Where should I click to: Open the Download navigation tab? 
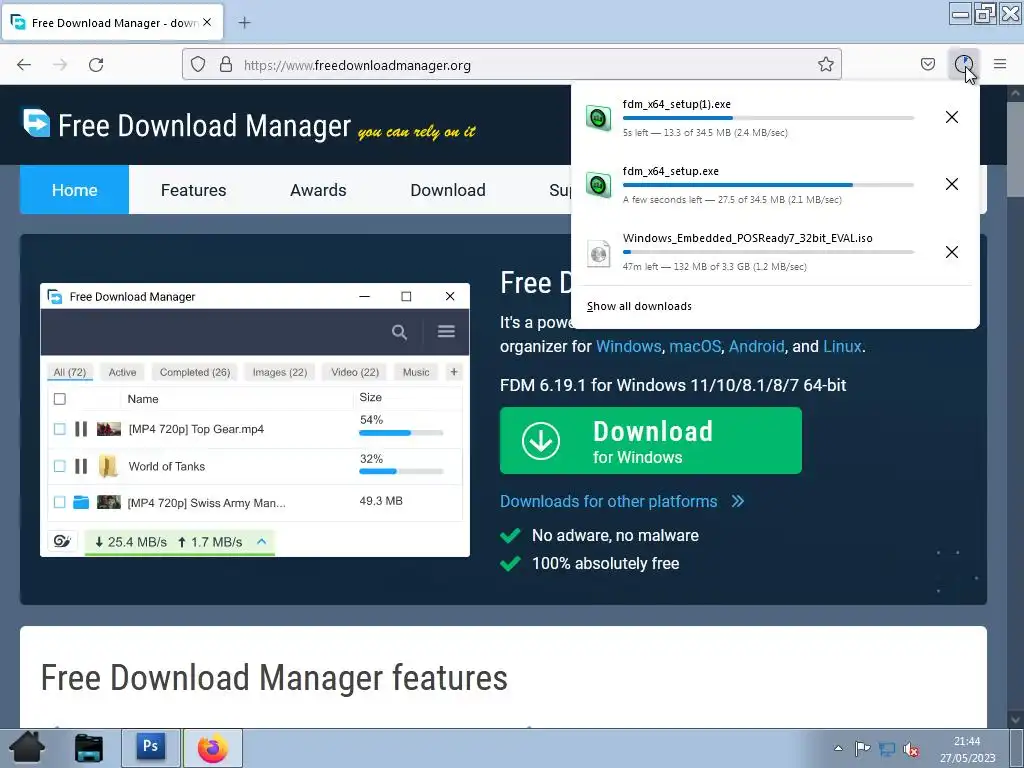coord(448,189)
